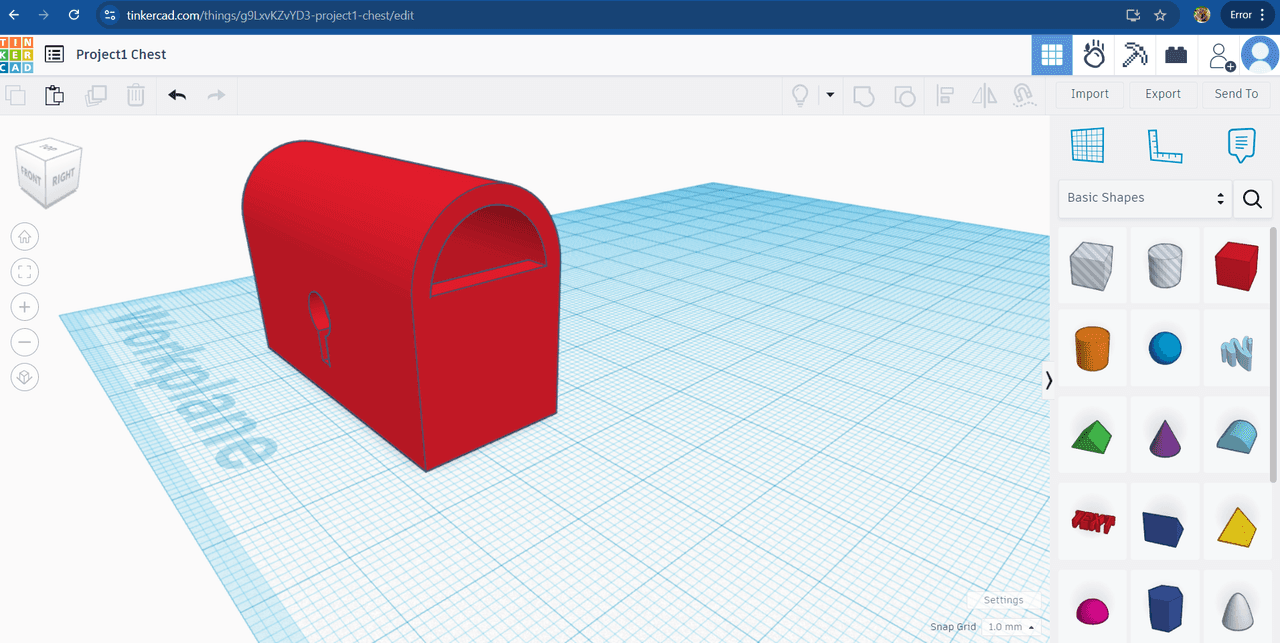Switch to 3D Design grid view
1280x643 pixels.
point(1052,55)
